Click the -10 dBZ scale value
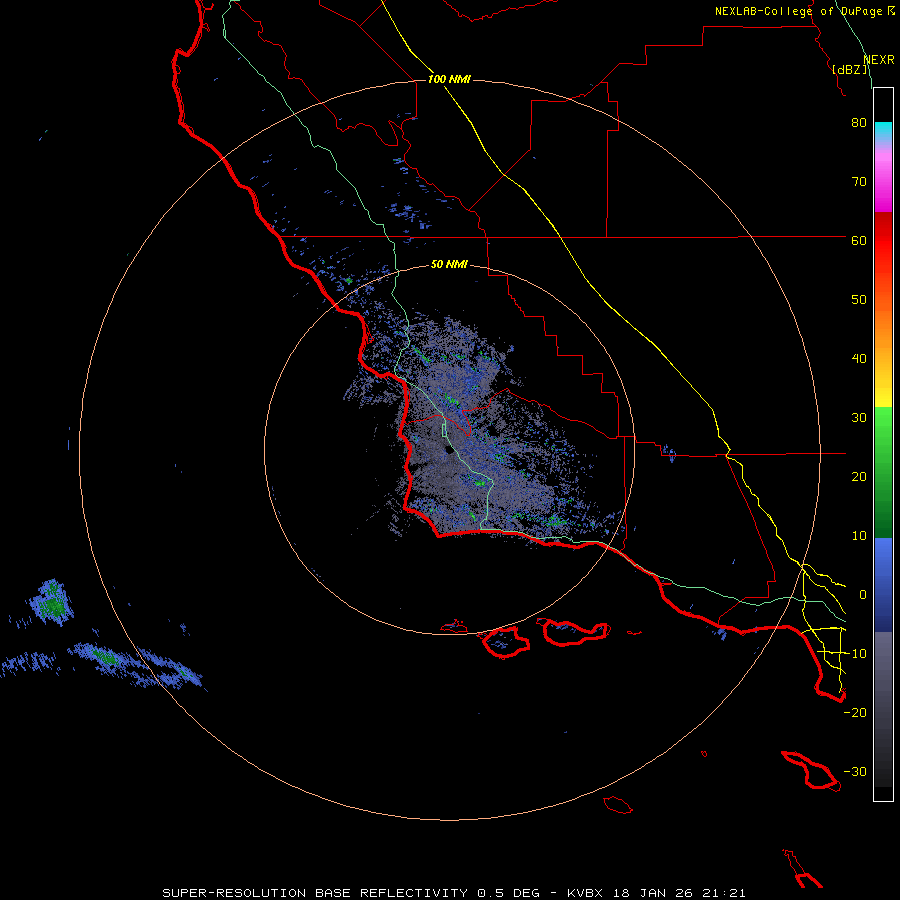Screen dimensions: 900x900 855,654
